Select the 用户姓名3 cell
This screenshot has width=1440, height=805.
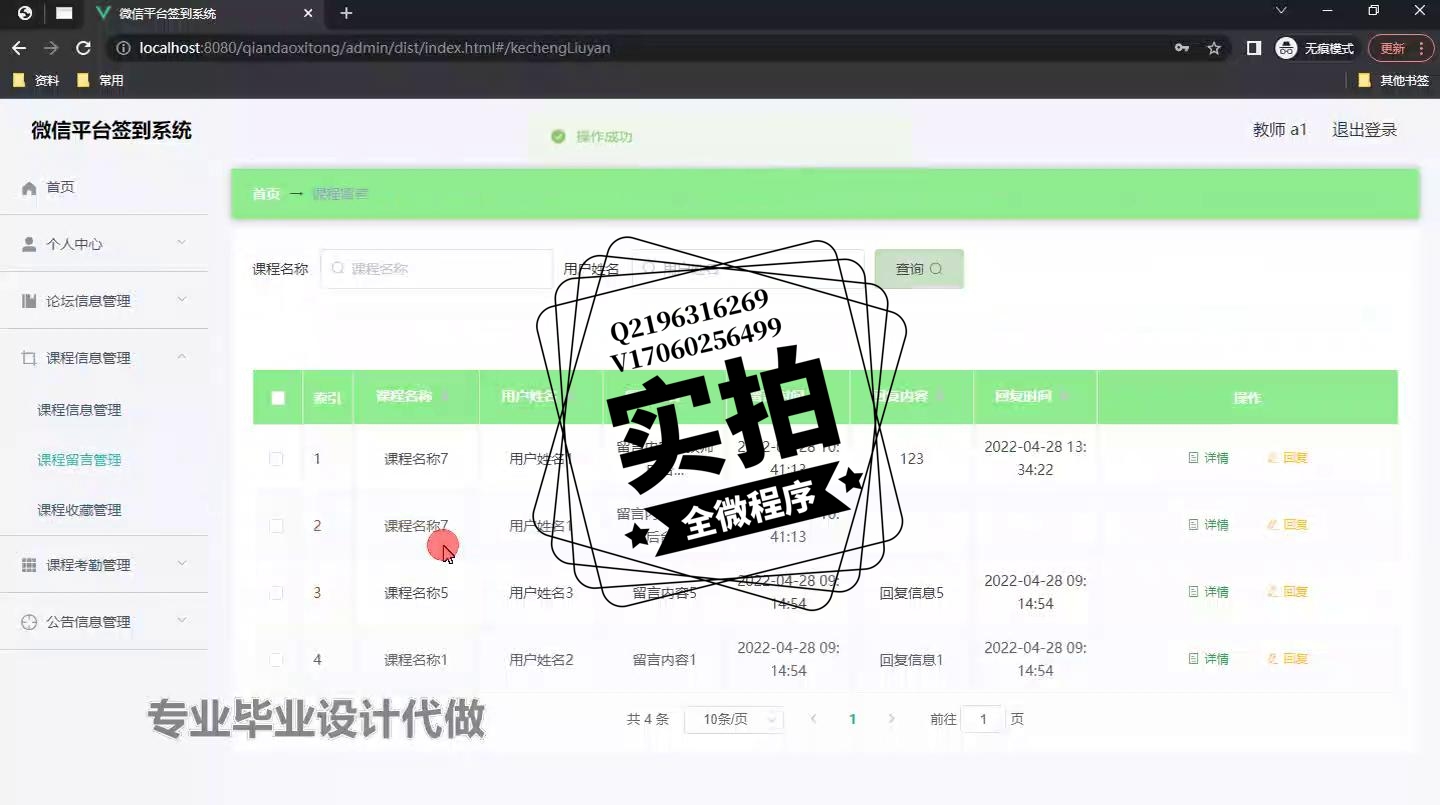[541, 593]
